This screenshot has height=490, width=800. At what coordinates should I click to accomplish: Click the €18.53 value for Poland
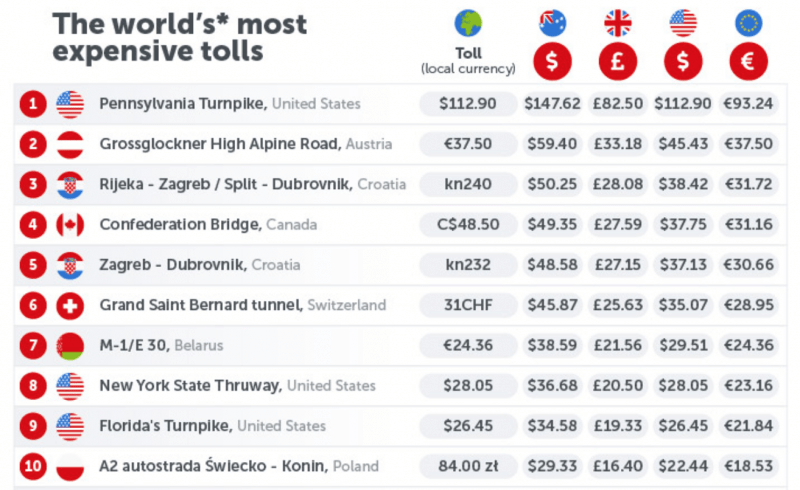tap(748, 466)
